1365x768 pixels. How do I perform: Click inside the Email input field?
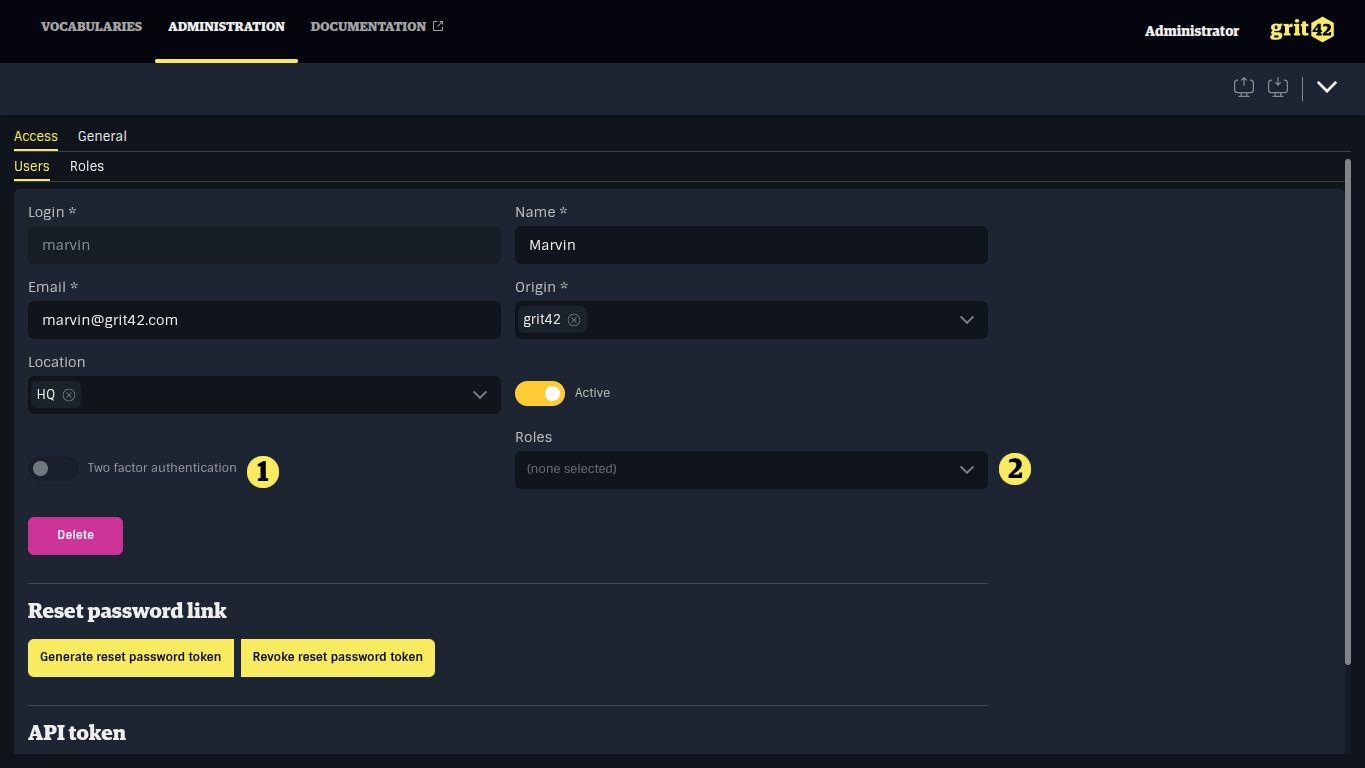pyautogui.click(x=263, y=320)
